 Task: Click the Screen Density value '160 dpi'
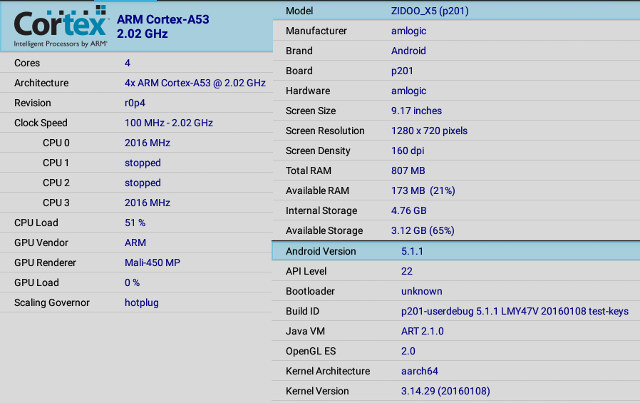point(408,151)
